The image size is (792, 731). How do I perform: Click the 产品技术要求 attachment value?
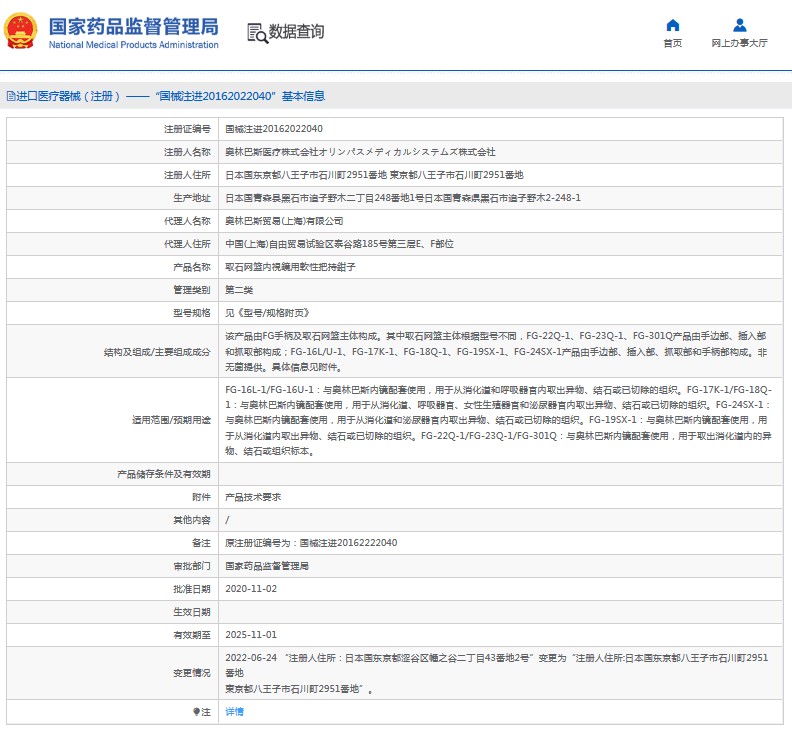[x=253, y=497]
